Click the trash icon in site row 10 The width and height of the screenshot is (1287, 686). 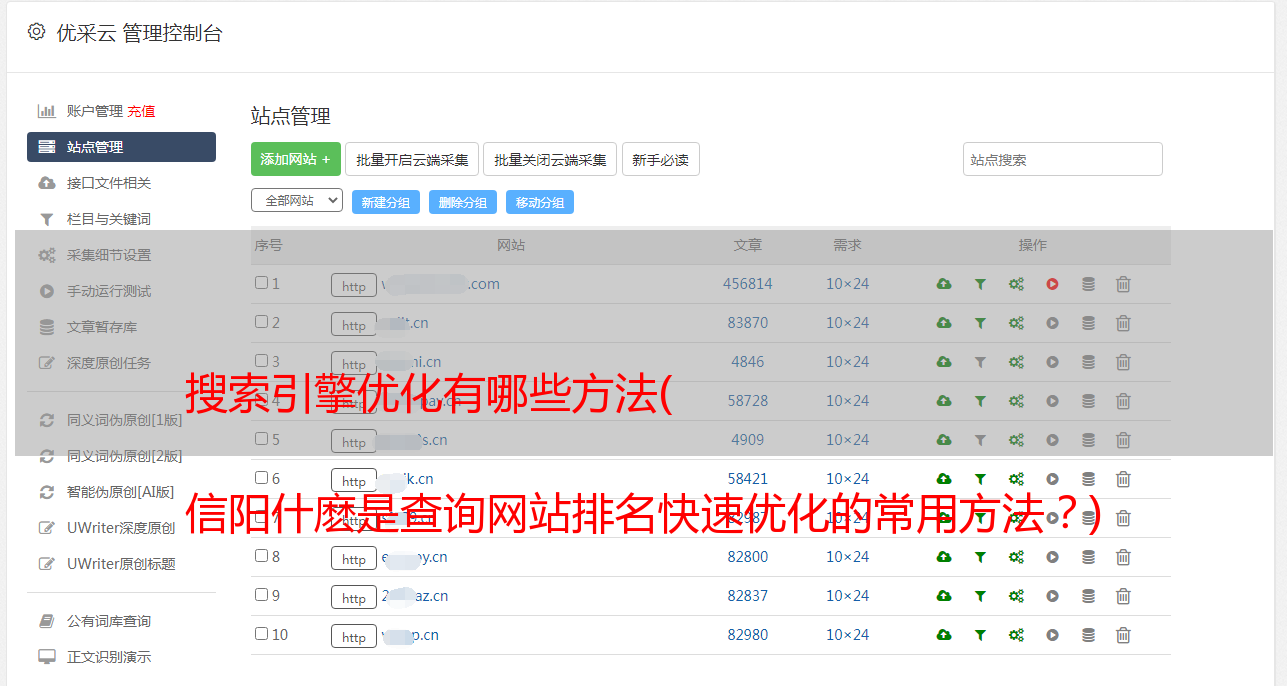[1123, 635]
